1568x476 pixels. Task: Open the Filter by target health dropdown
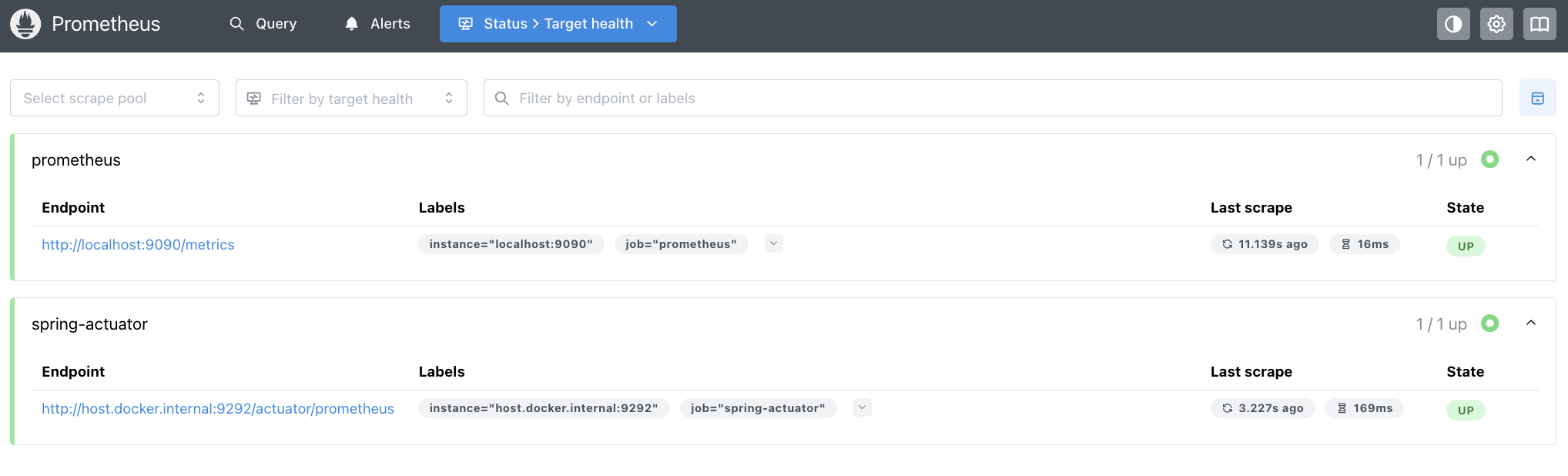pos(351,98)
